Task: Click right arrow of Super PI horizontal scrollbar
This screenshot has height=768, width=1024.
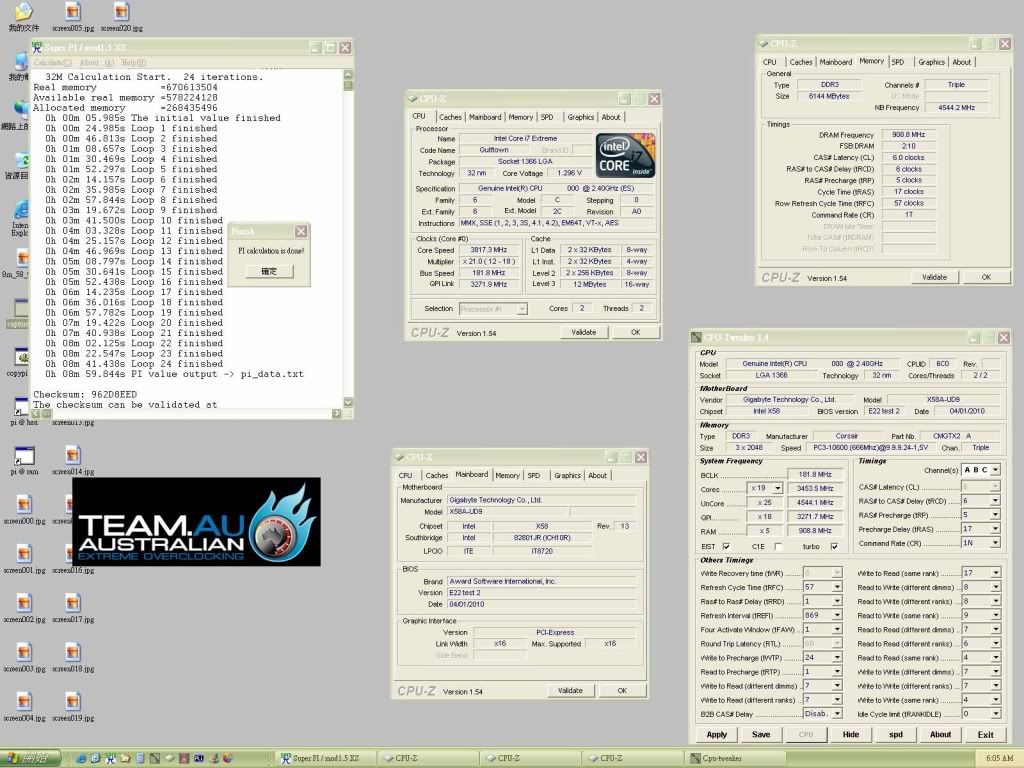Action: point(336,413)
